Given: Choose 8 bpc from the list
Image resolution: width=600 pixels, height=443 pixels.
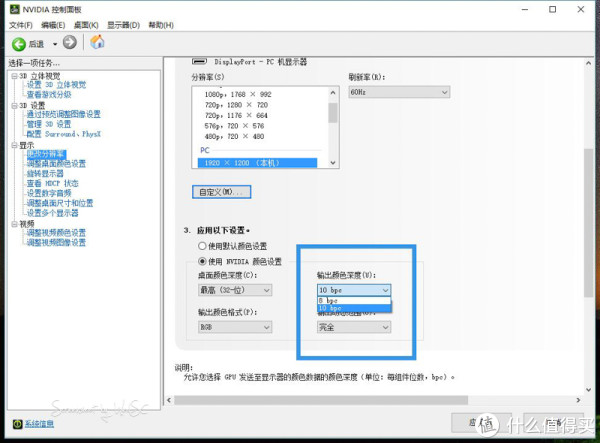Looking at the screenshot, I should click(354, 301).
